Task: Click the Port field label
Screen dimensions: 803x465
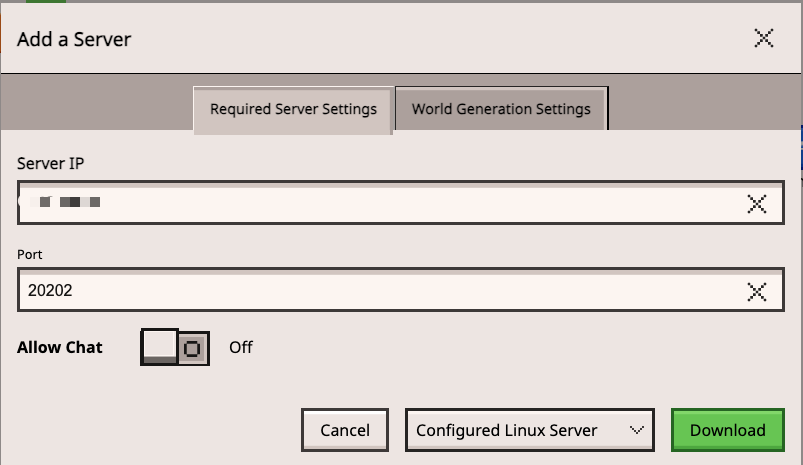Action: coord(30,255)
